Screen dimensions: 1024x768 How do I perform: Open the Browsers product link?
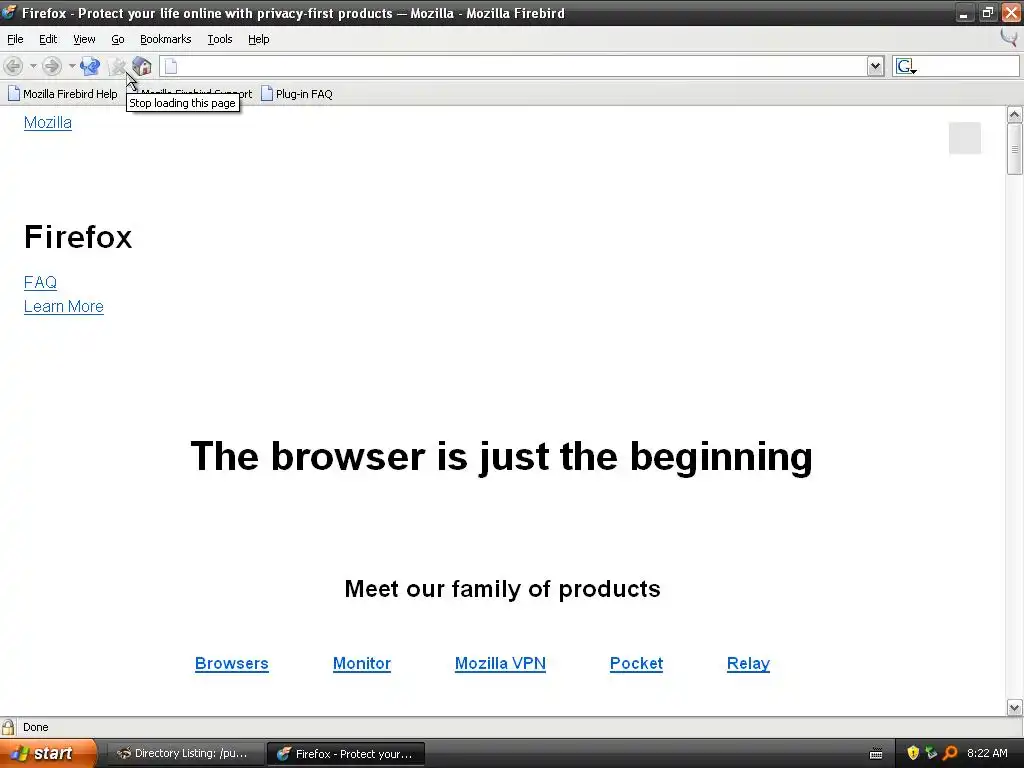click(x=231, y=664)
